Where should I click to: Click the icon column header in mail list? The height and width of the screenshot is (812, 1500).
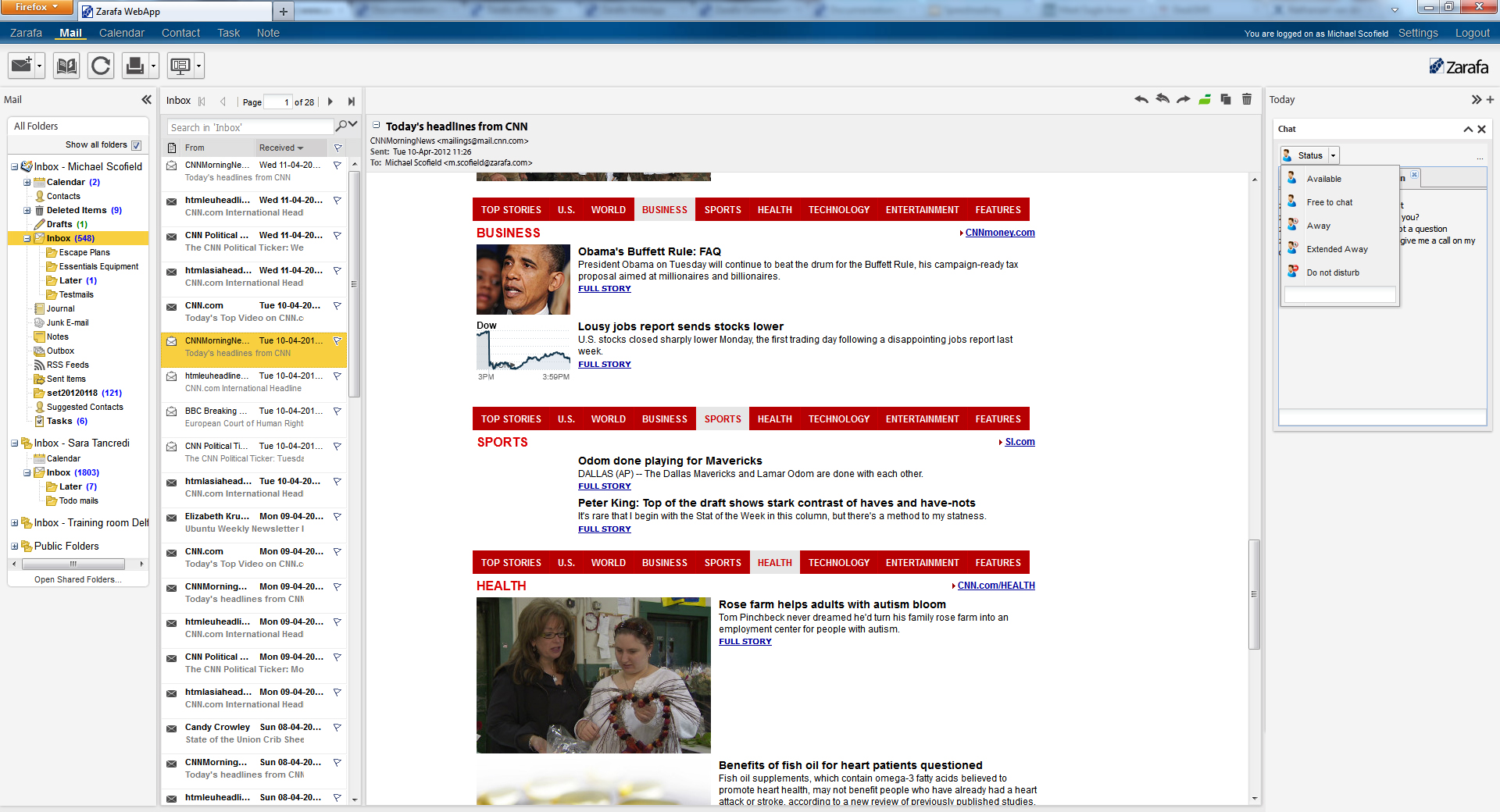[172, 148]
